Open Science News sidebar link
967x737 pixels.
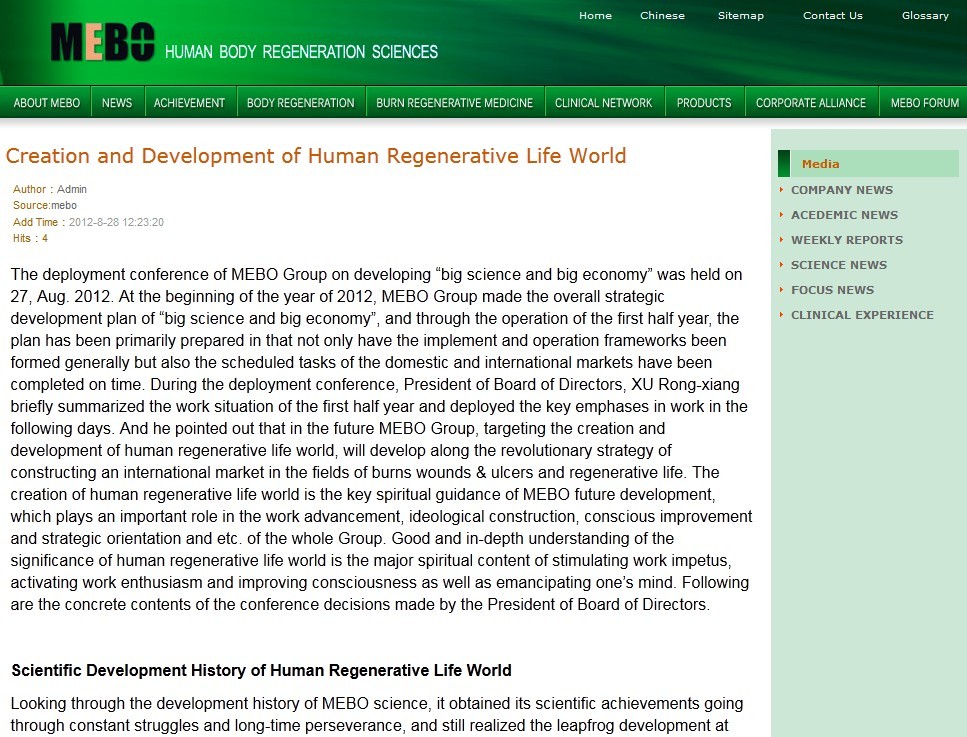pyautogui.click(x=839, y=265)
